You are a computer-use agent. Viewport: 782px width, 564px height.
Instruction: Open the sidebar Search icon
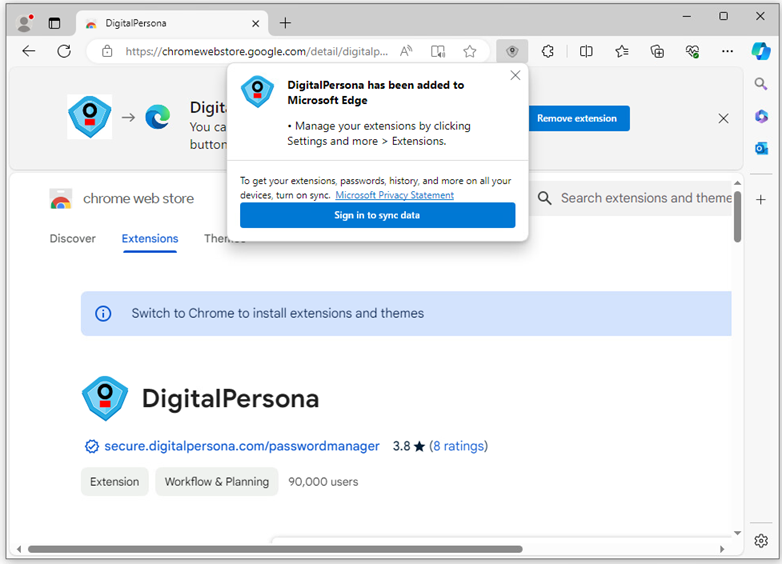coord(761,84)
